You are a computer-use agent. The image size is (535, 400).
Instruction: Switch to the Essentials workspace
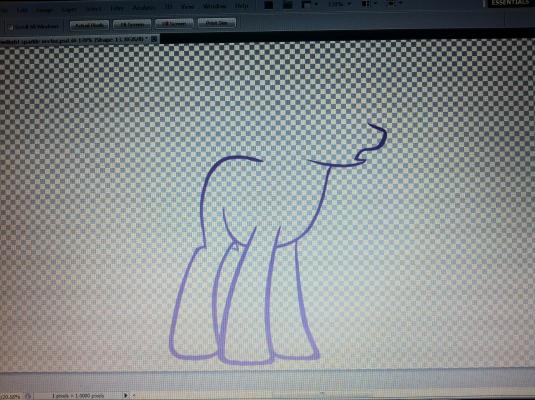pyautogui.click(x=512, y=3)
